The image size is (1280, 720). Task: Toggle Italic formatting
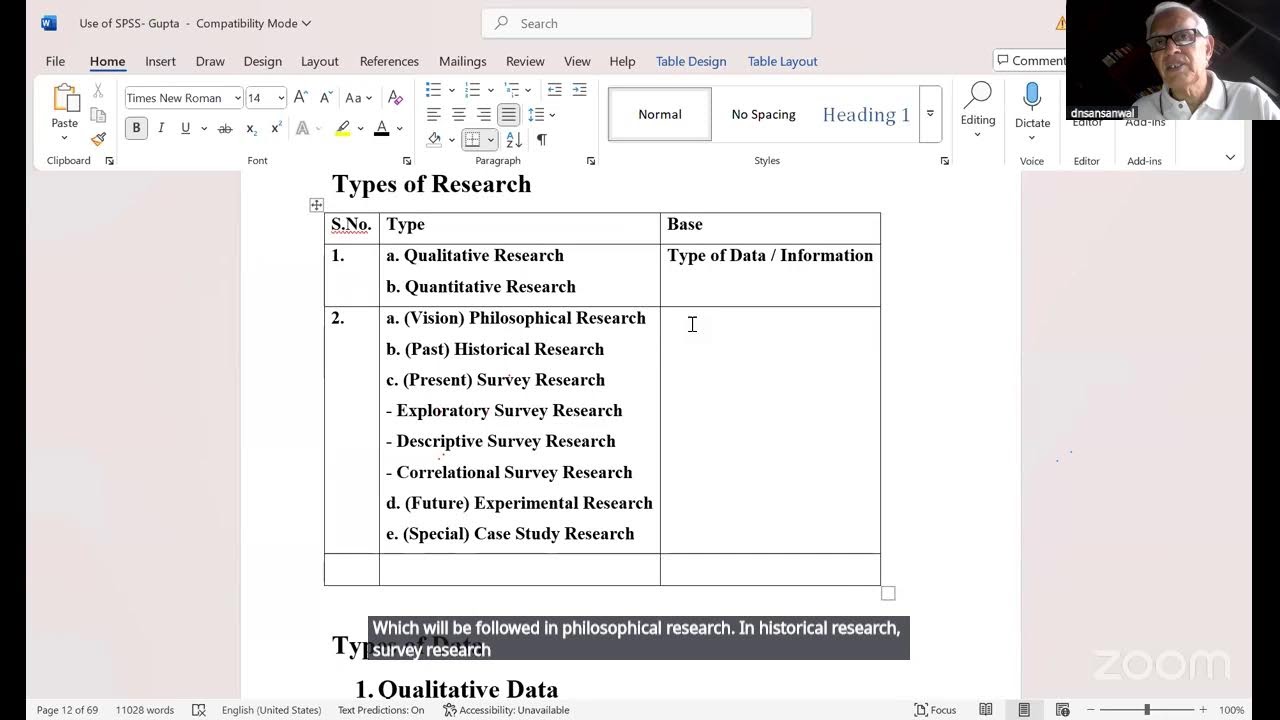(161, 128)
